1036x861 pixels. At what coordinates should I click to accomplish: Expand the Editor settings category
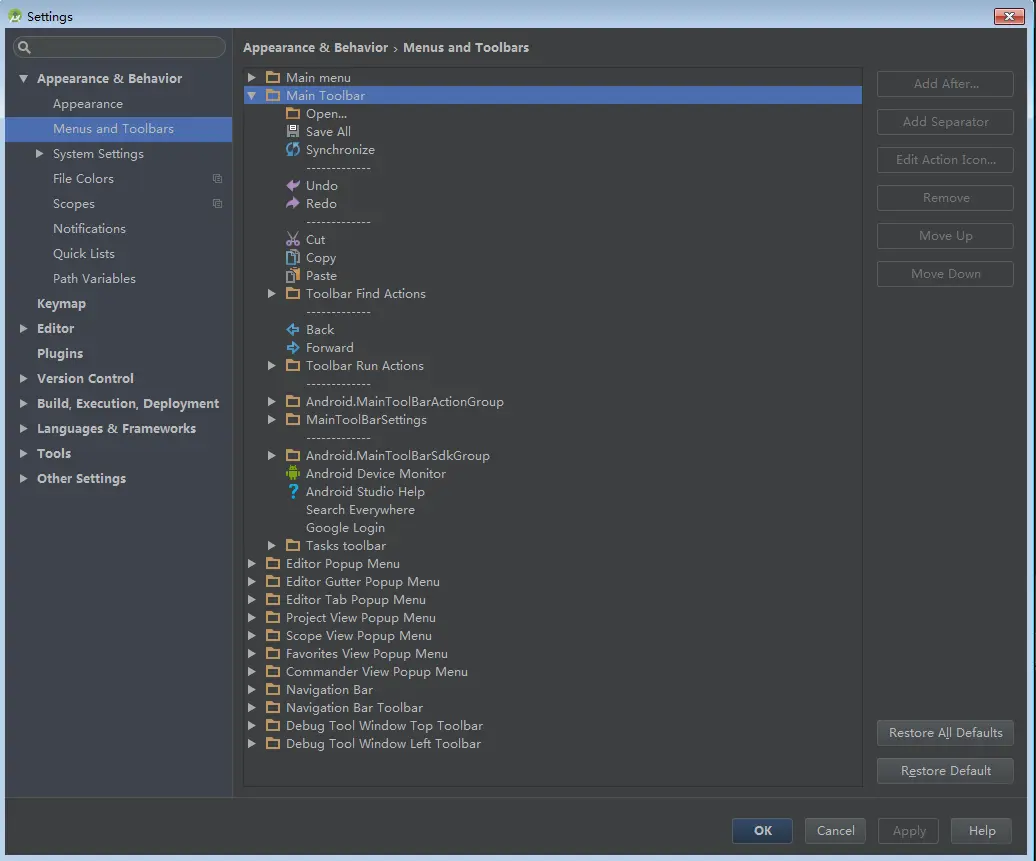pyautogui.click(x=24, y=328)
